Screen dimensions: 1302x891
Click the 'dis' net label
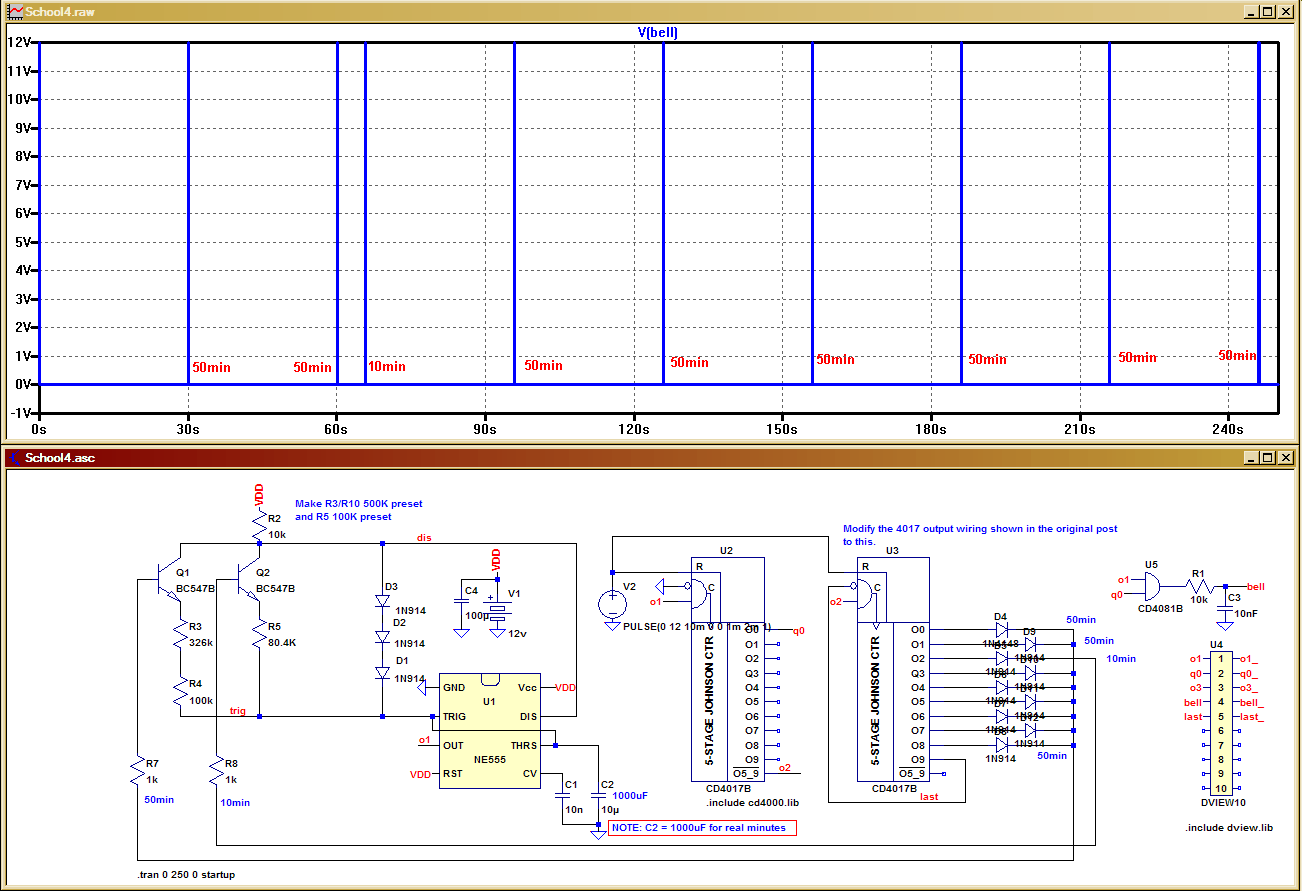click(x=425, y=538)
